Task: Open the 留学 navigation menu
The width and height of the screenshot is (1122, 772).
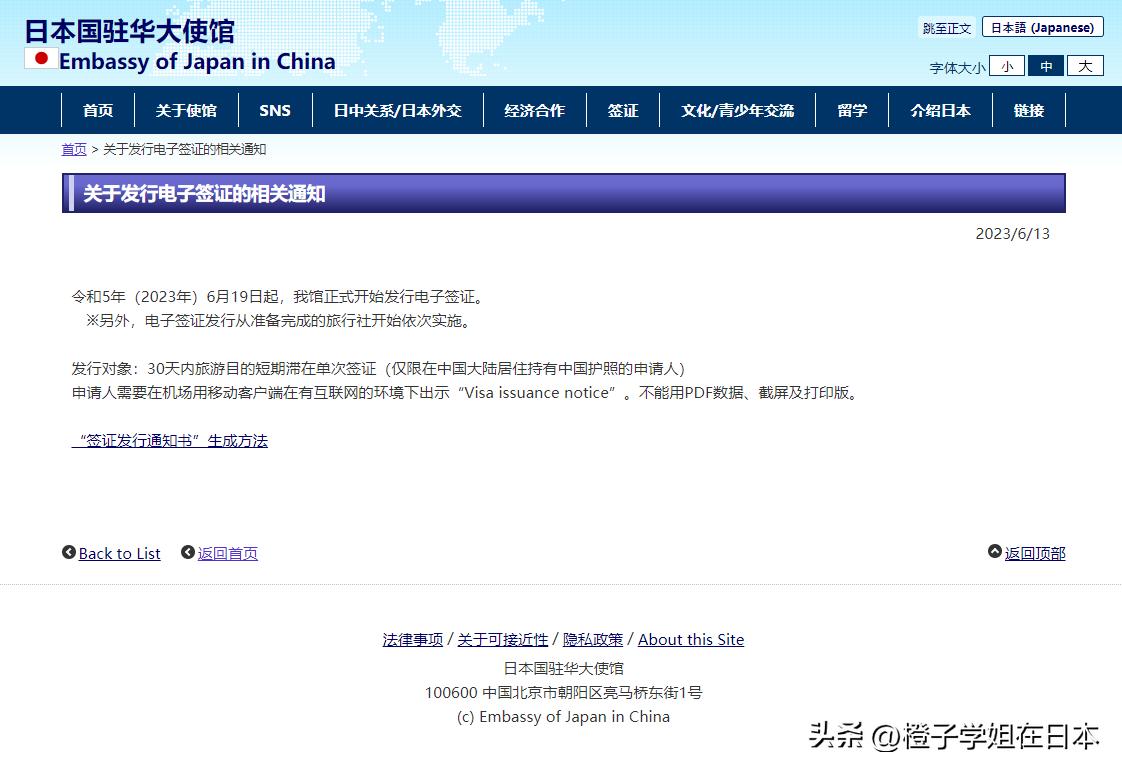Action: pyautogui.click(x=852, y=110)
